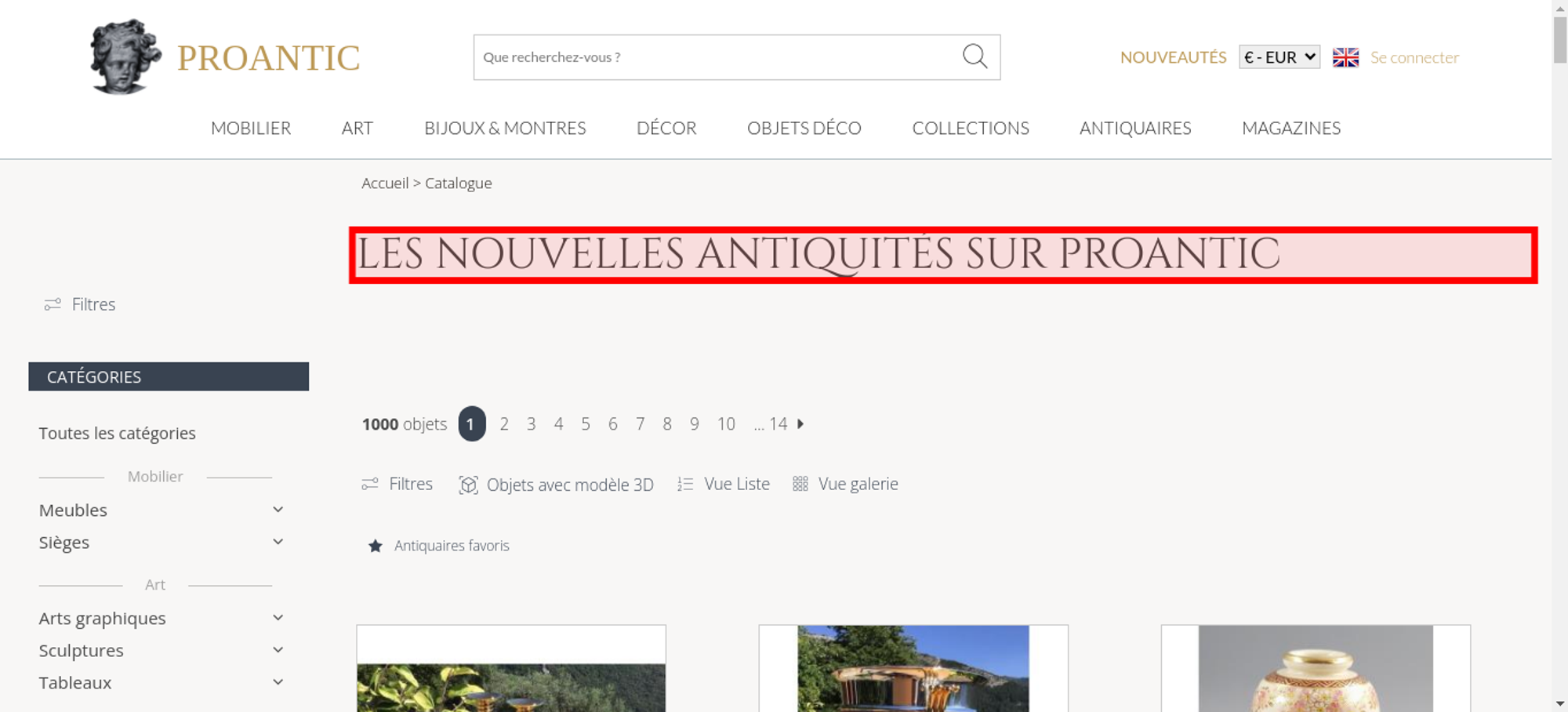
Task: Expand the Meubles category
Action: 278,510
